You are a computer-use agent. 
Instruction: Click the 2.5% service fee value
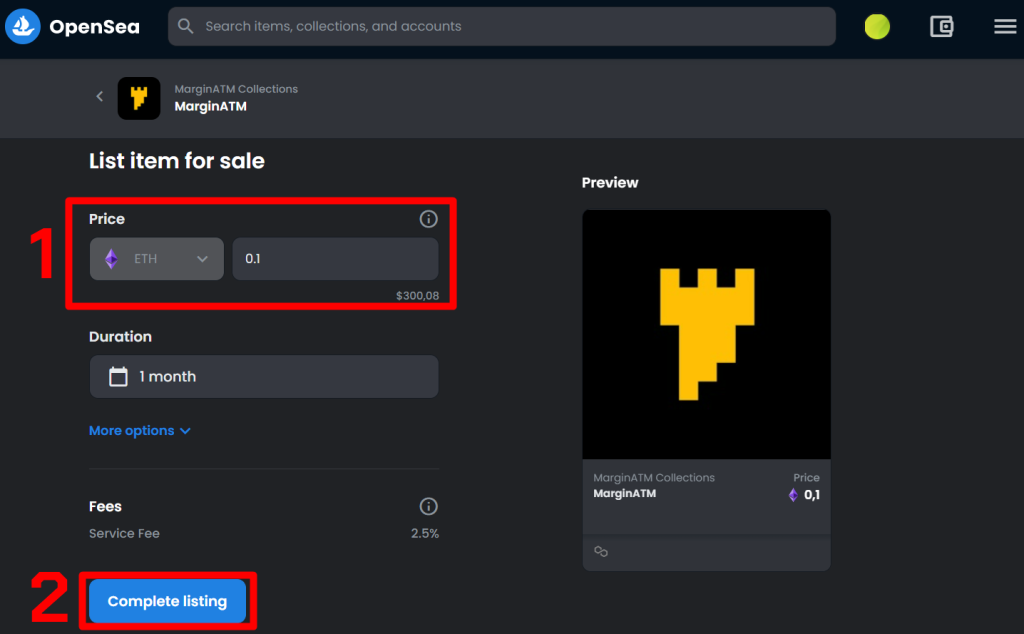[424, 533]
